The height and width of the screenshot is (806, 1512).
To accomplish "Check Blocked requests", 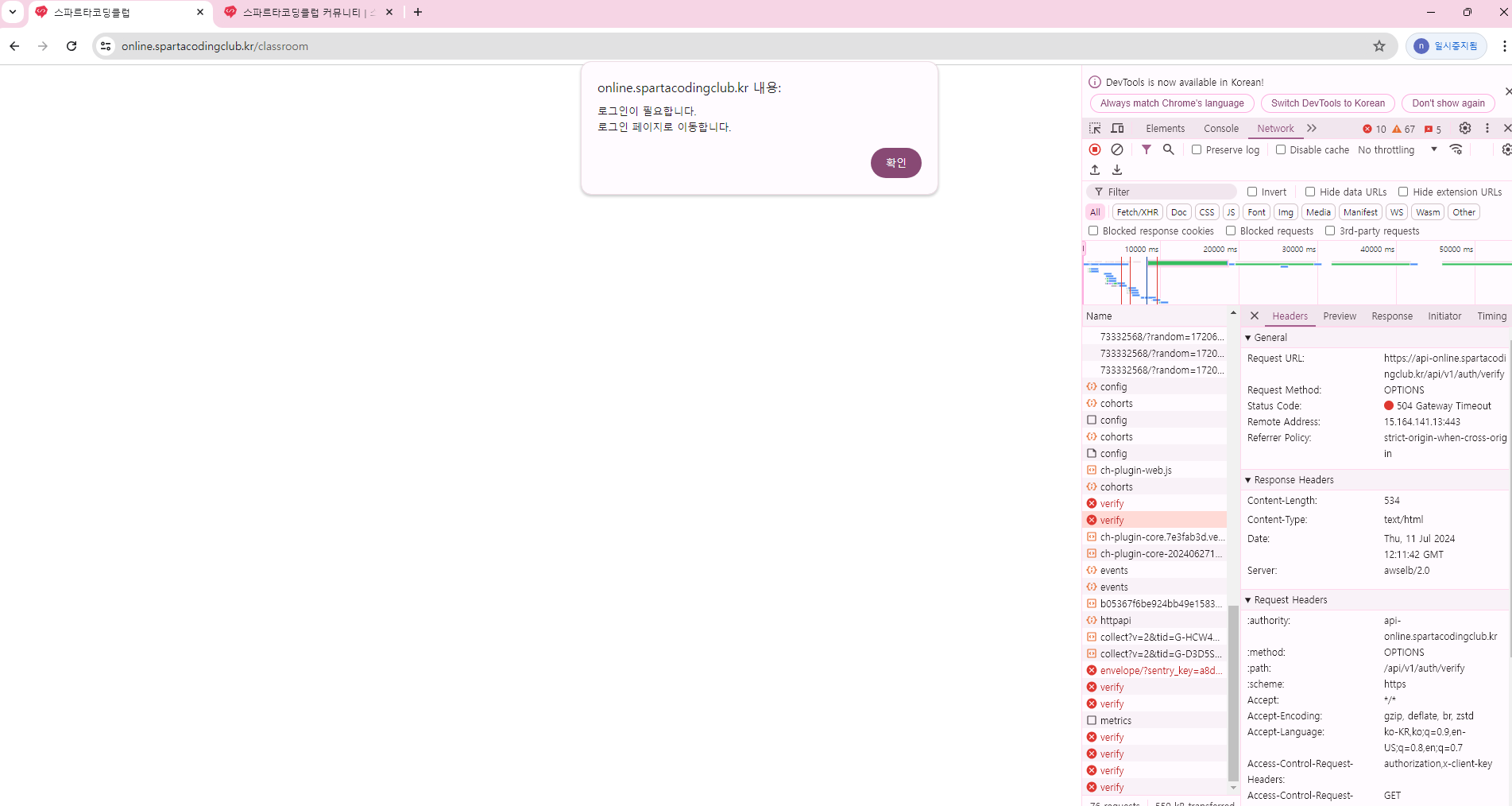I will tap(1231, 231).
